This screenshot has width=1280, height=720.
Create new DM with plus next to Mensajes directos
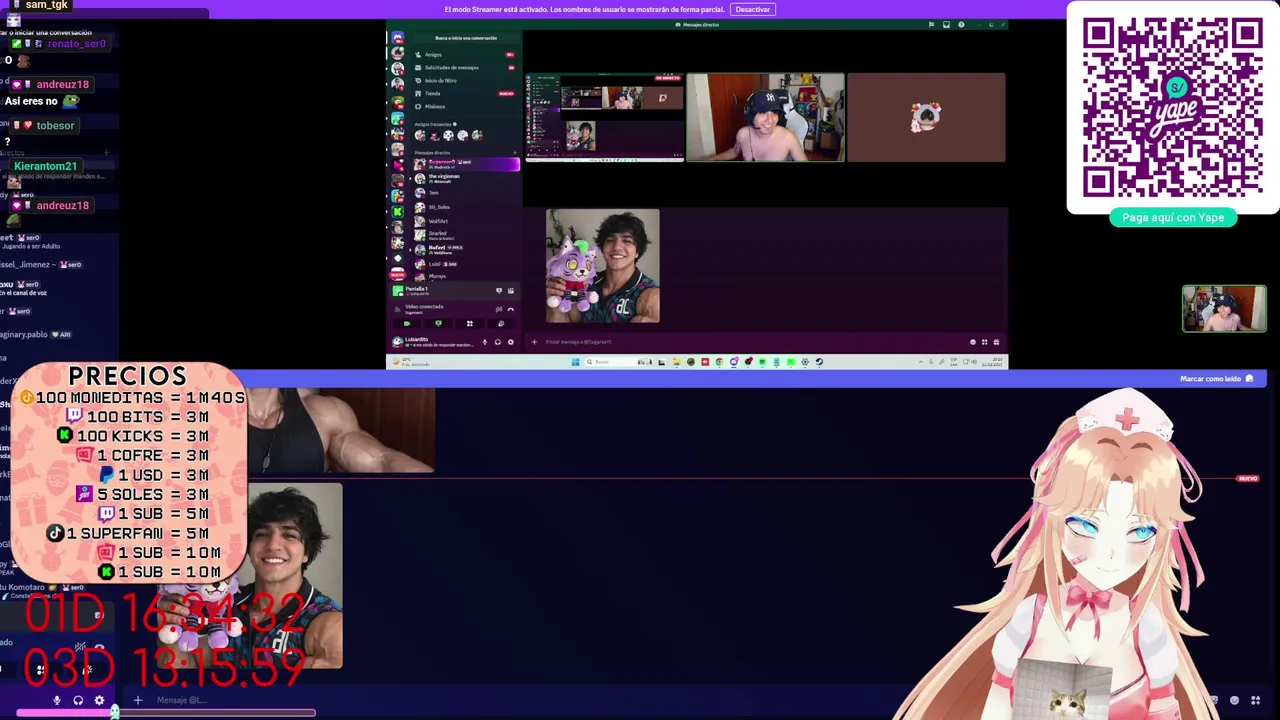coord(515,152)
